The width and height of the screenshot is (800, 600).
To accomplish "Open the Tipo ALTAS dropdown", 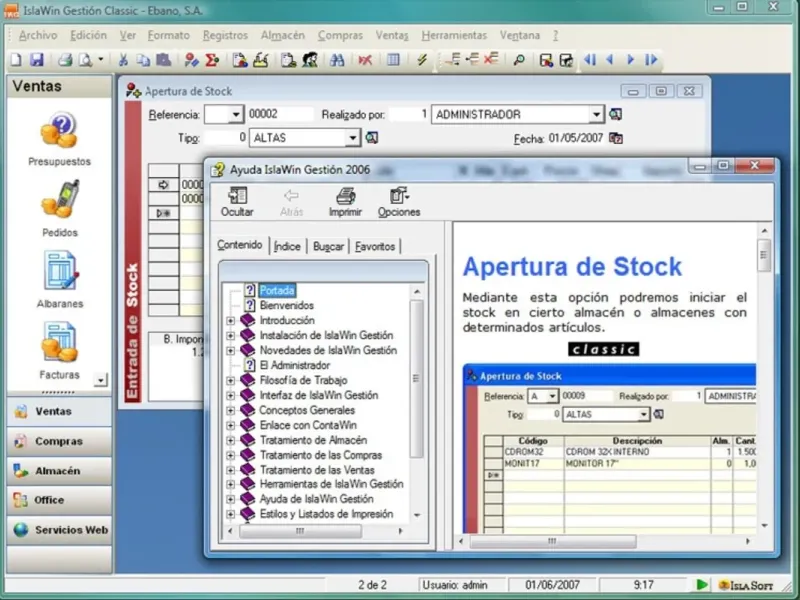I will tap(353, 138).
